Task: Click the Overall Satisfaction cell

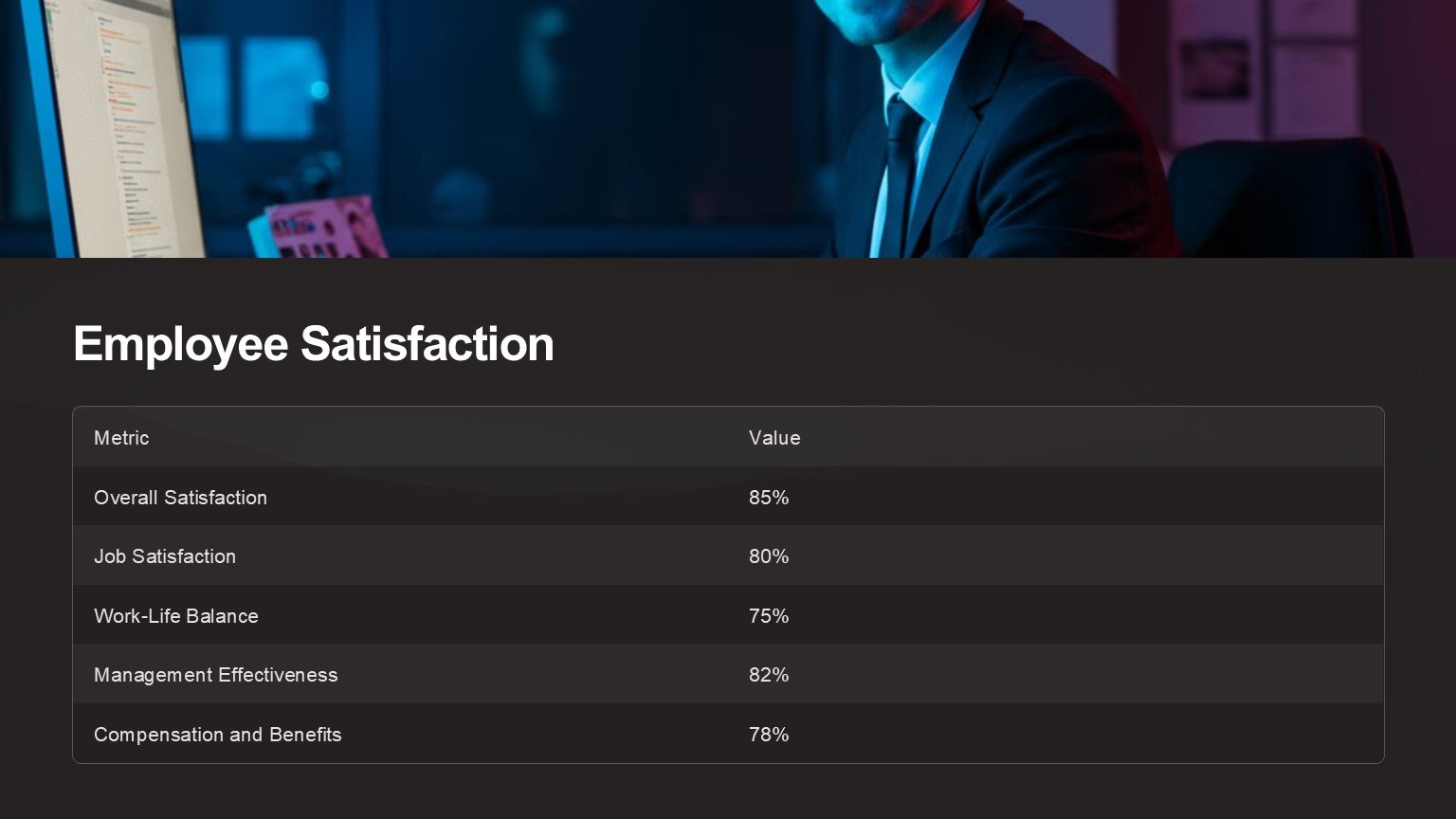Action: 180,498
